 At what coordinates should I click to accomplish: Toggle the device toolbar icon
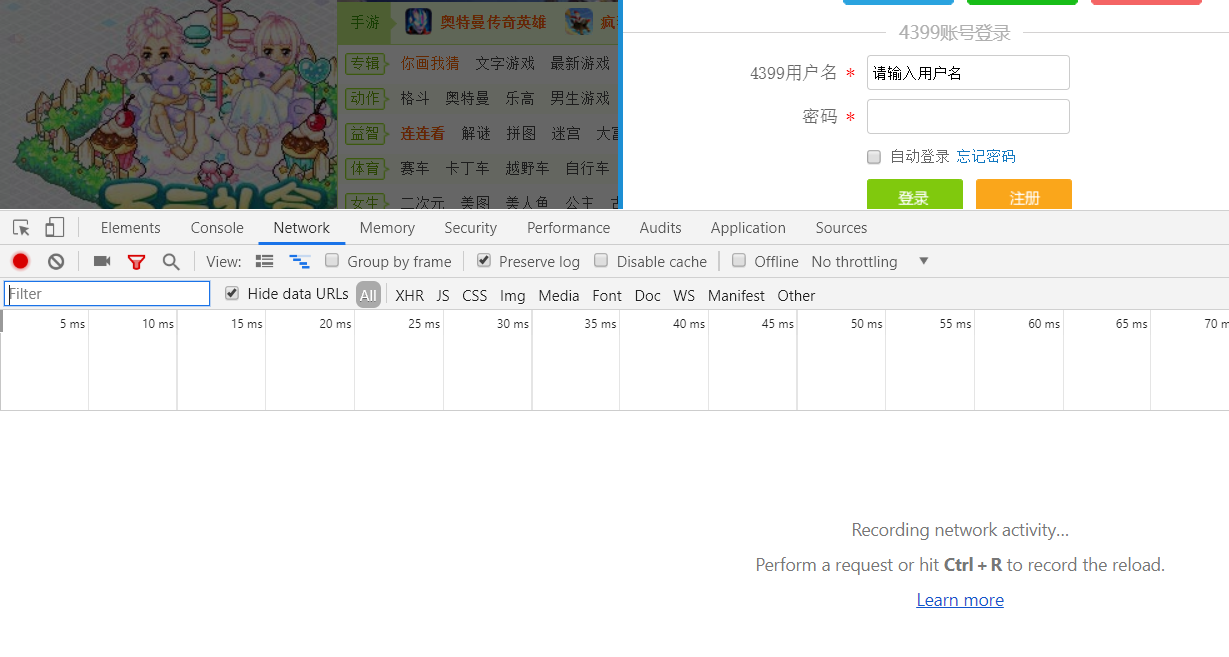[x=55, y=228]
